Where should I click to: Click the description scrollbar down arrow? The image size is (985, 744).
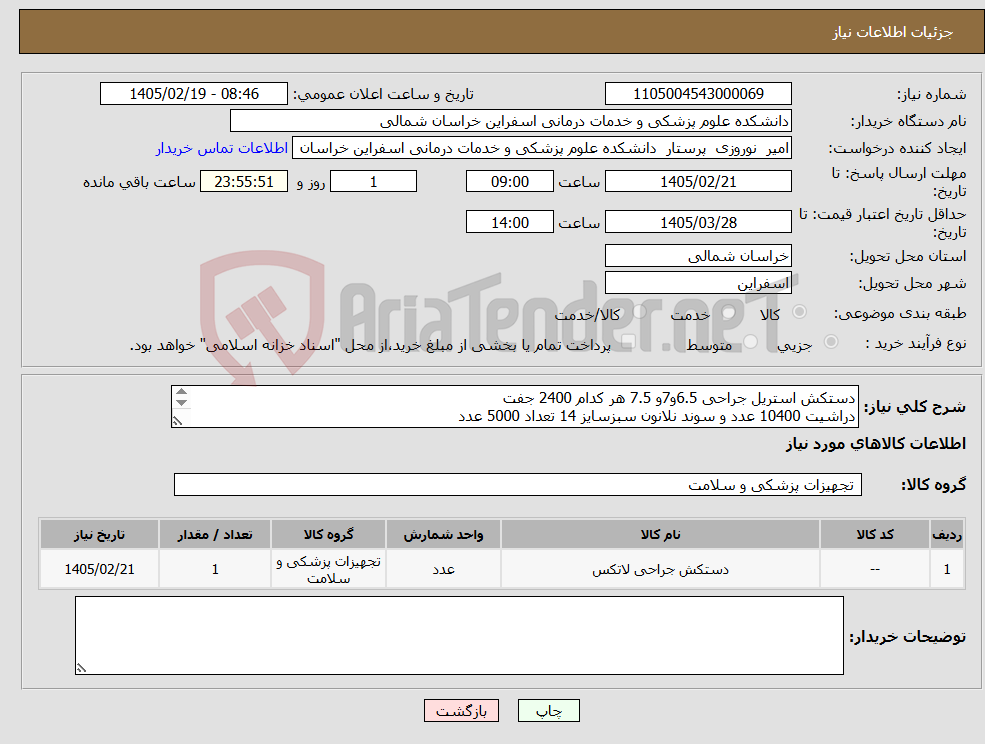click(181, 403)
